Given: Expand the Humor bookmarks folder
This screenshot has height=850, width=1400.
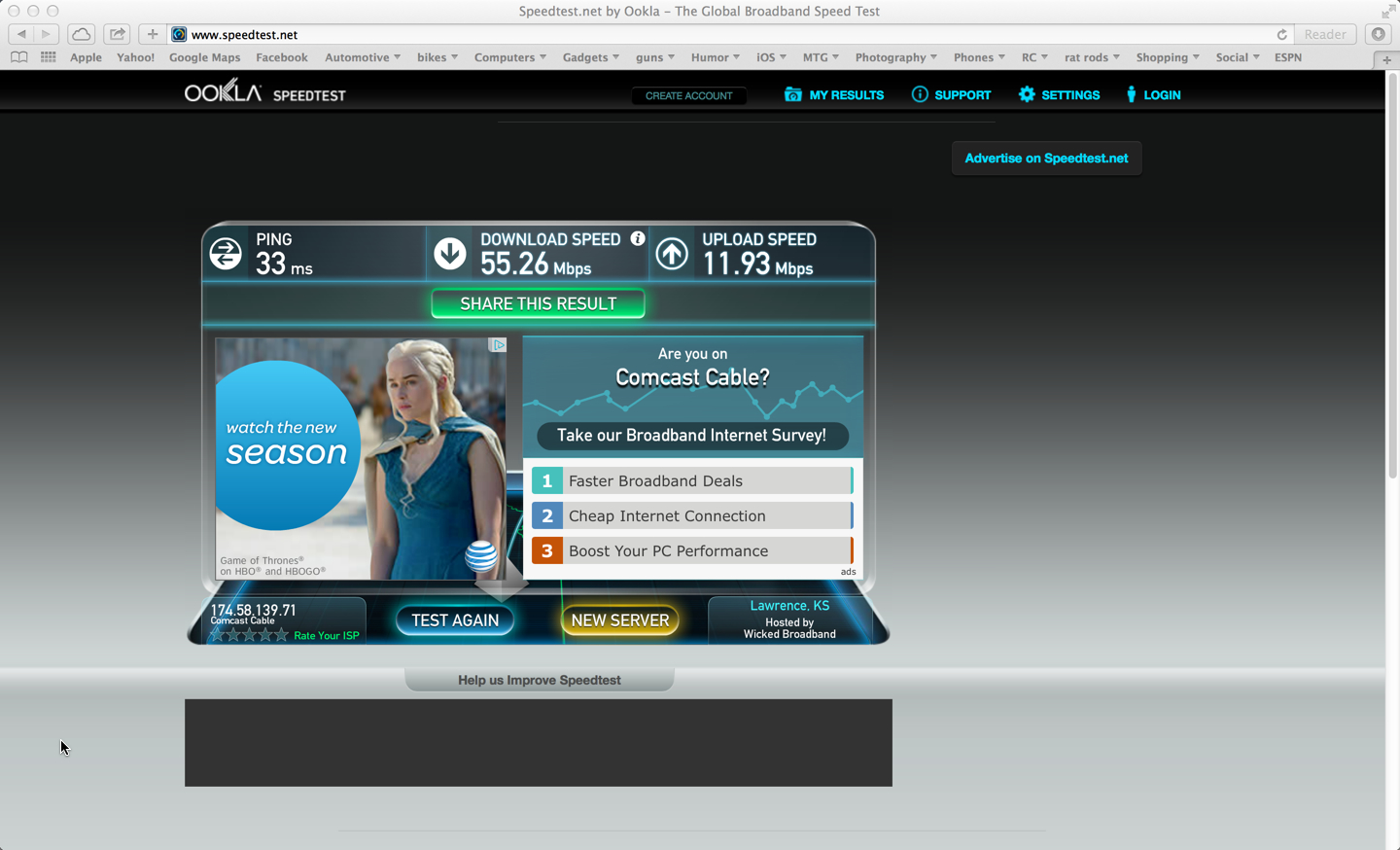Looking at the screenshot, I should coord(716,57).
